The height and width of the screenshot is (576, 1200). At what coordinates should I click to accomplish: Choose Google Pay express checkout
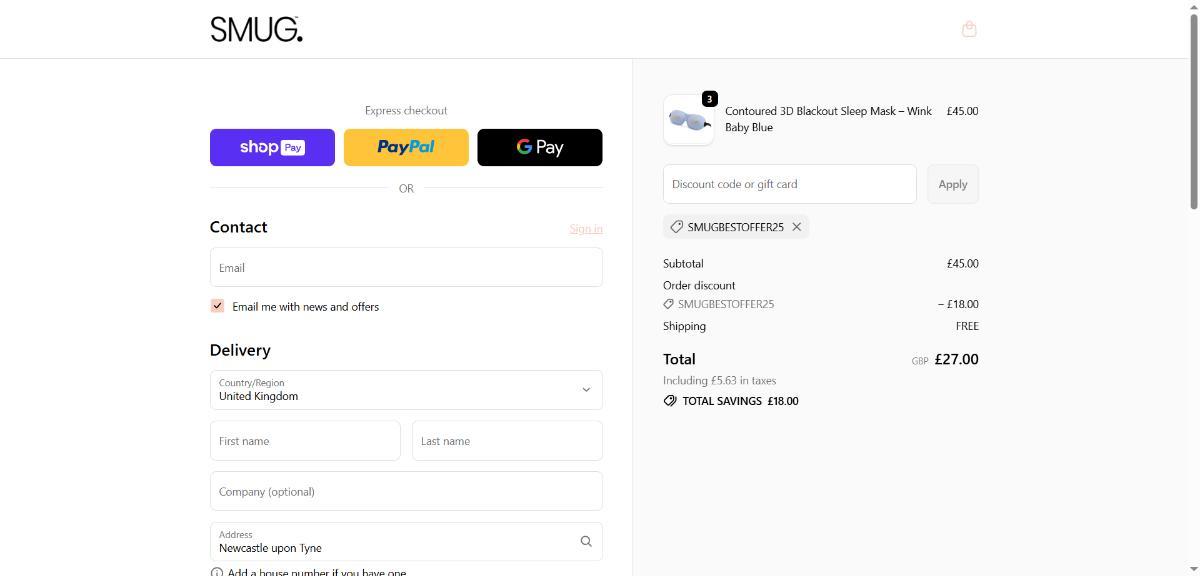(x=540, y=147)
